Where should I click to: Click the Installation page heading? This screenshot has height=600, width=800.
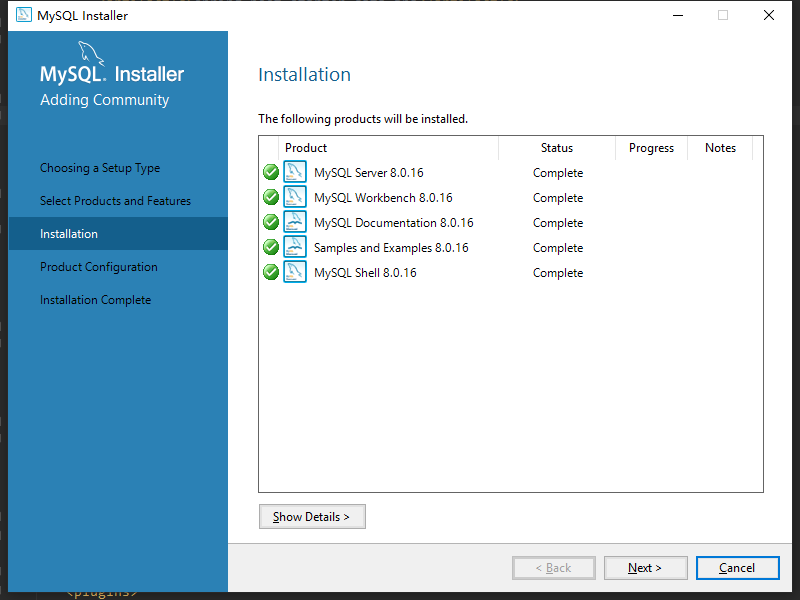tap(305, 74)
